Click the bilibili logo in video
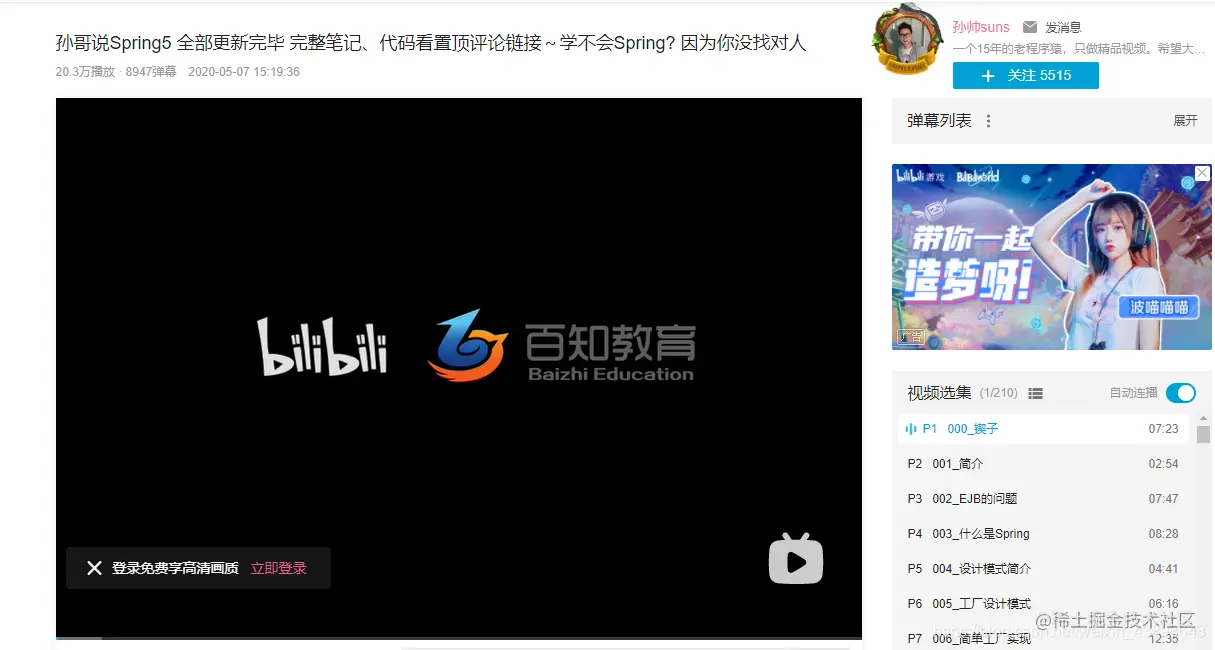Image resolution: width=1215 pixels, height=650 pixels. click(322, 346)
